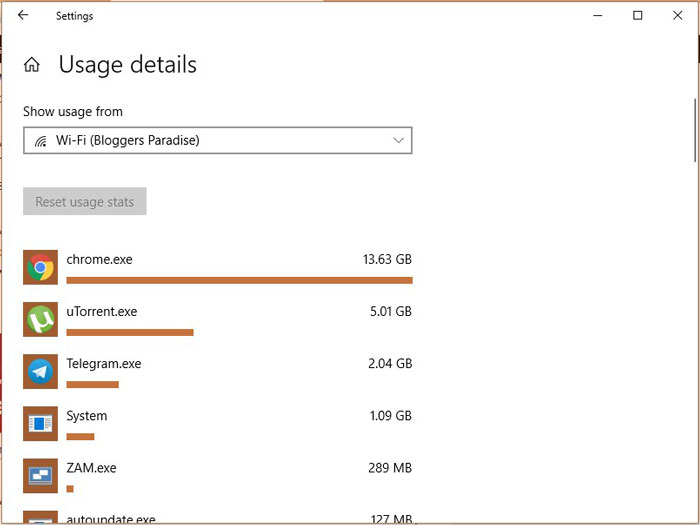The width and height of the screenshot is (700, 525).
Task: Click the Reset usage stats button
Action: 85,201
